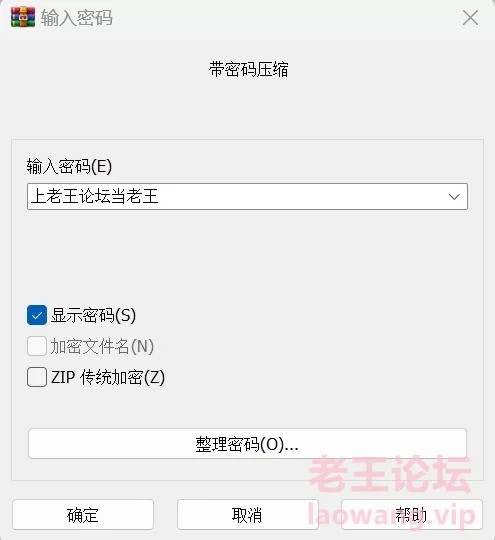Image resolution: width=495 pixels, height=540 pixels.
Task: Click the pink 老王论坛 watermark
Action: (x=390, y=475)
